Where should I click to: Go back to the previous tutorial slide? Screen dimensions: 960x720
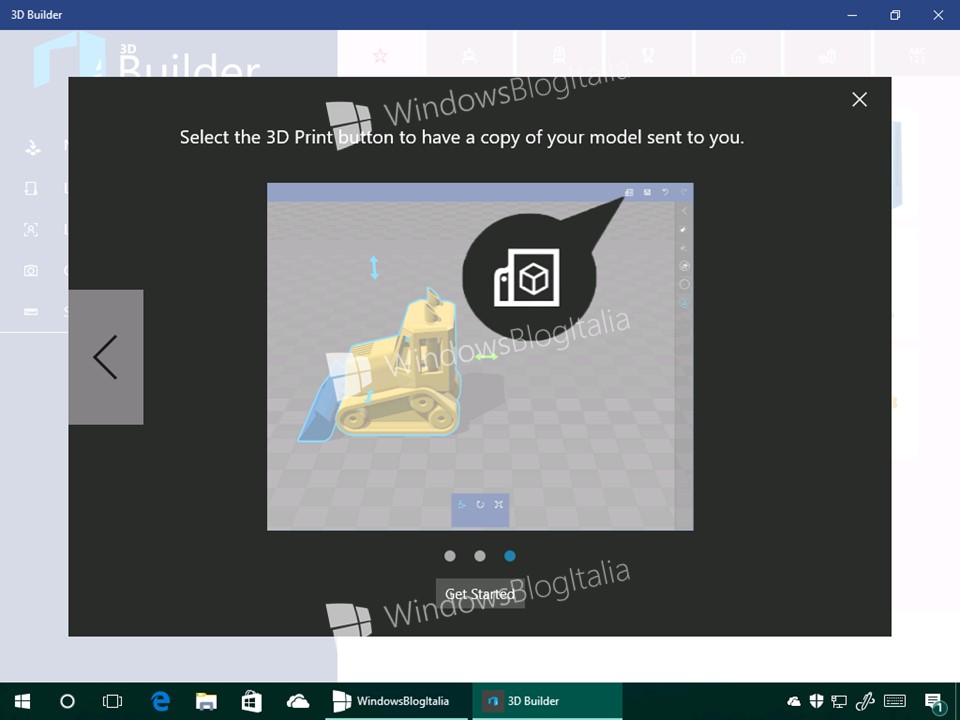pyautogui.click(x=106, y=357)
